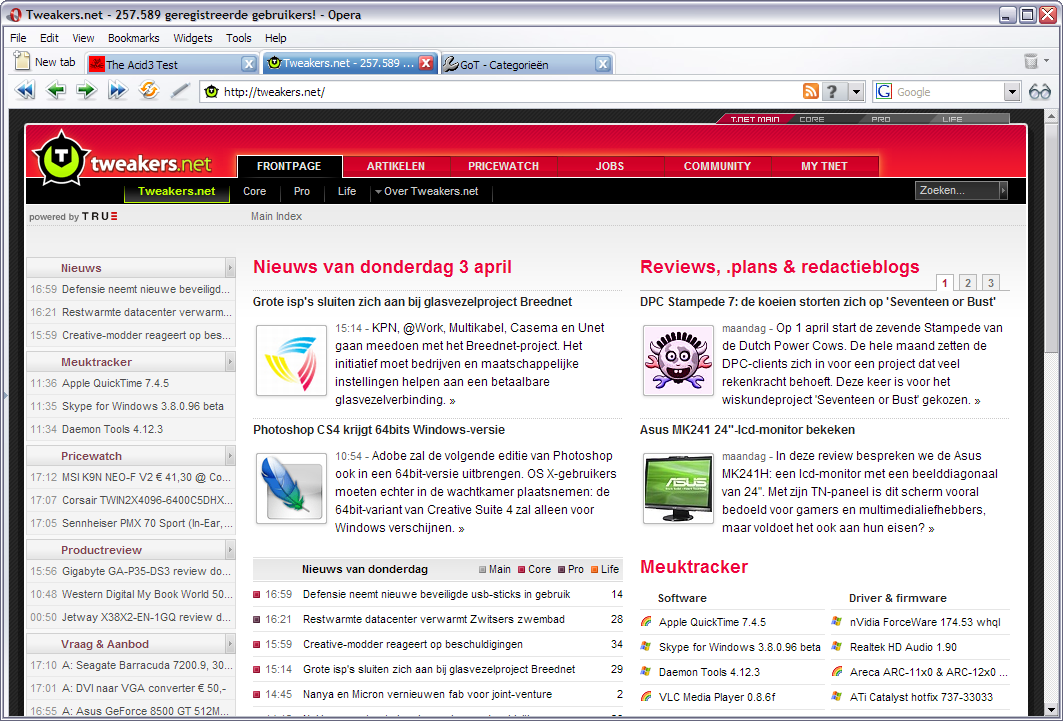Open Defensie usb-sticks news row at 16:59
Screen dimensions: 1063x721
(437, 594)
